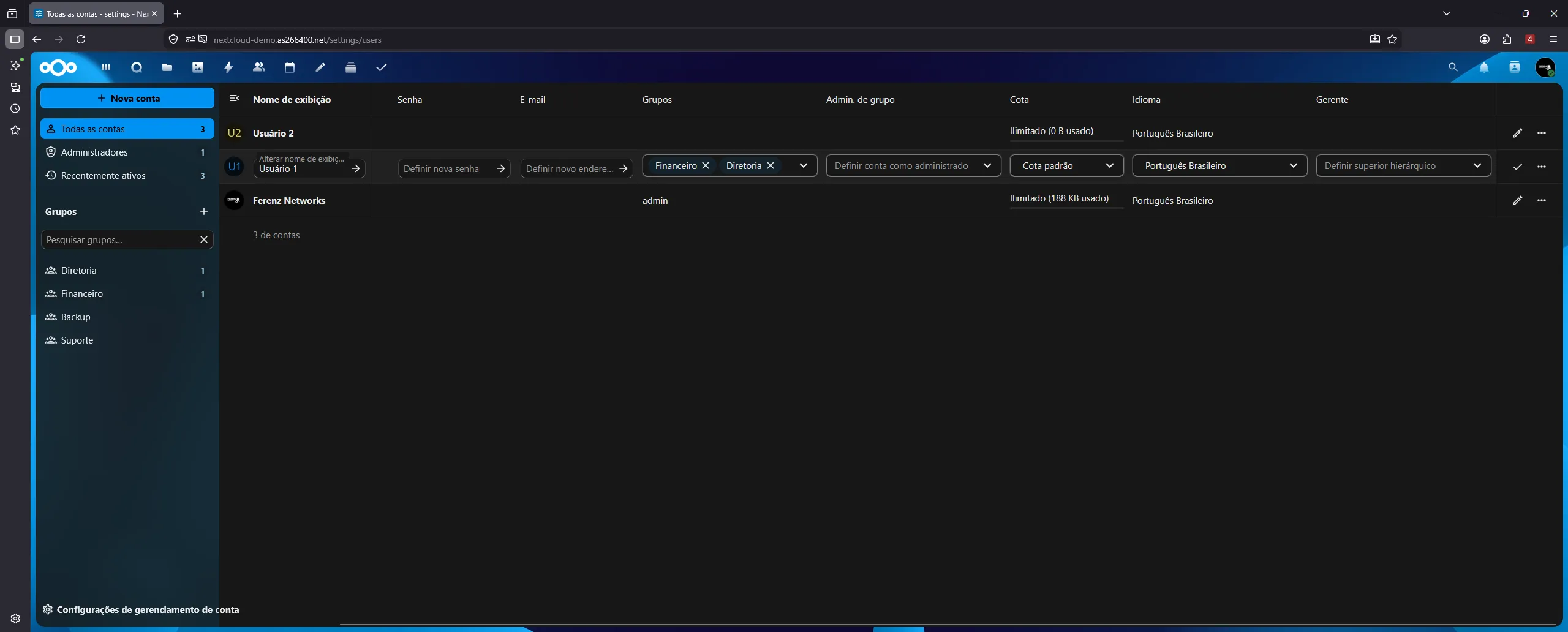Viewport: 1568px width, 632px height.
Task: Open Português Brasileiro language dropdown
Action: point(1219,165)
